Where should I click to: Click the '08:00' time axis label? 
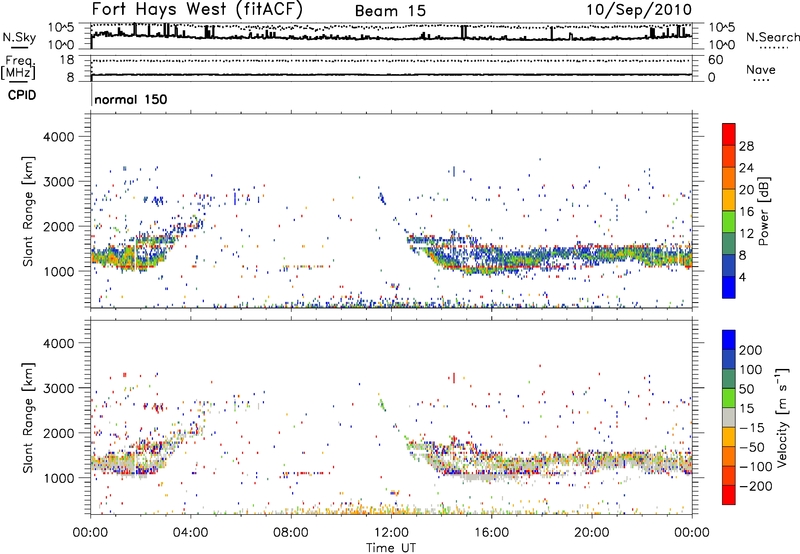tap(291, 533)
